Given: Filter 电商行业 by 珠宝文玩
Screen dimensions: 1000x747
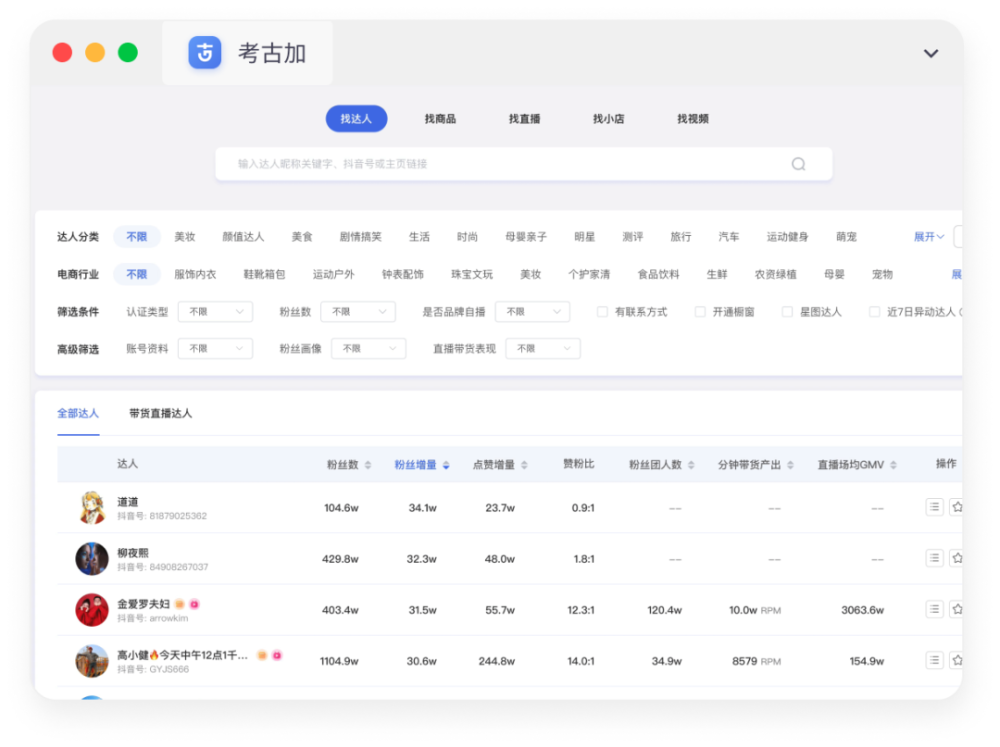Looking at the screenshot, I should (x=472, y=274).
